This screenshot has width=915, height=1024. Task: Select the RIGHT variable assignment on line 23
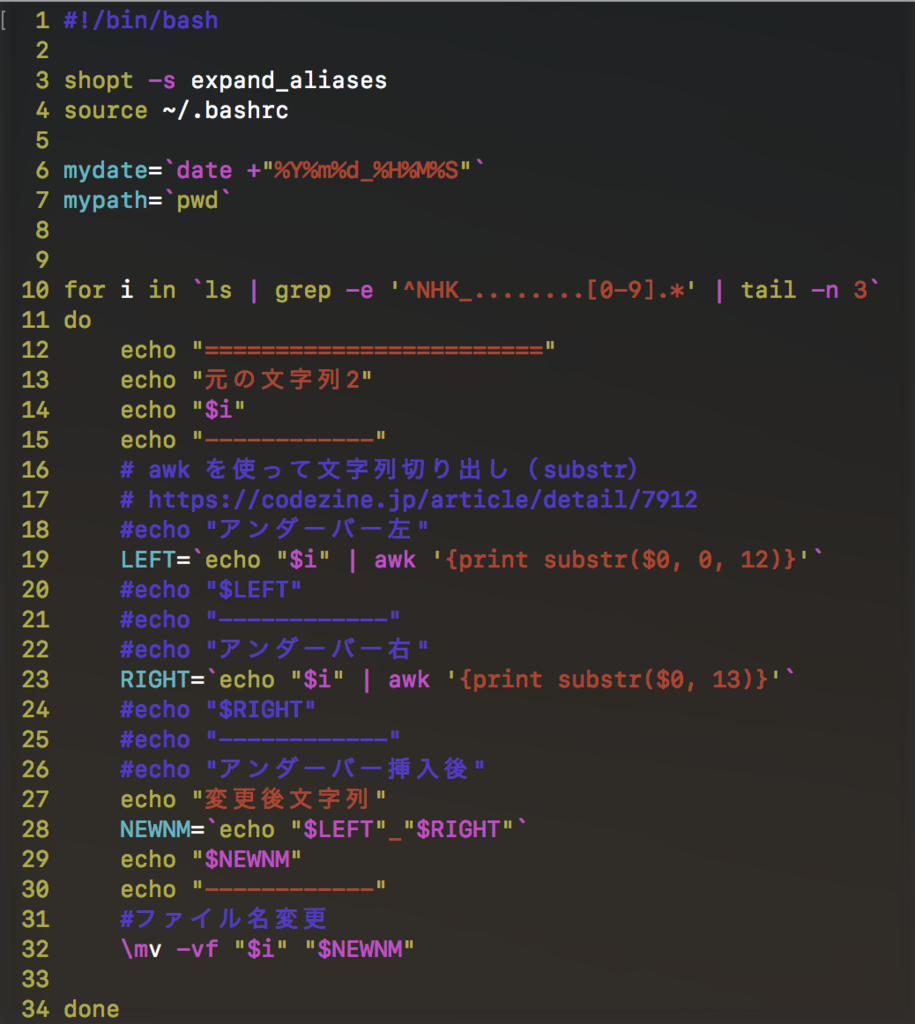155,679
